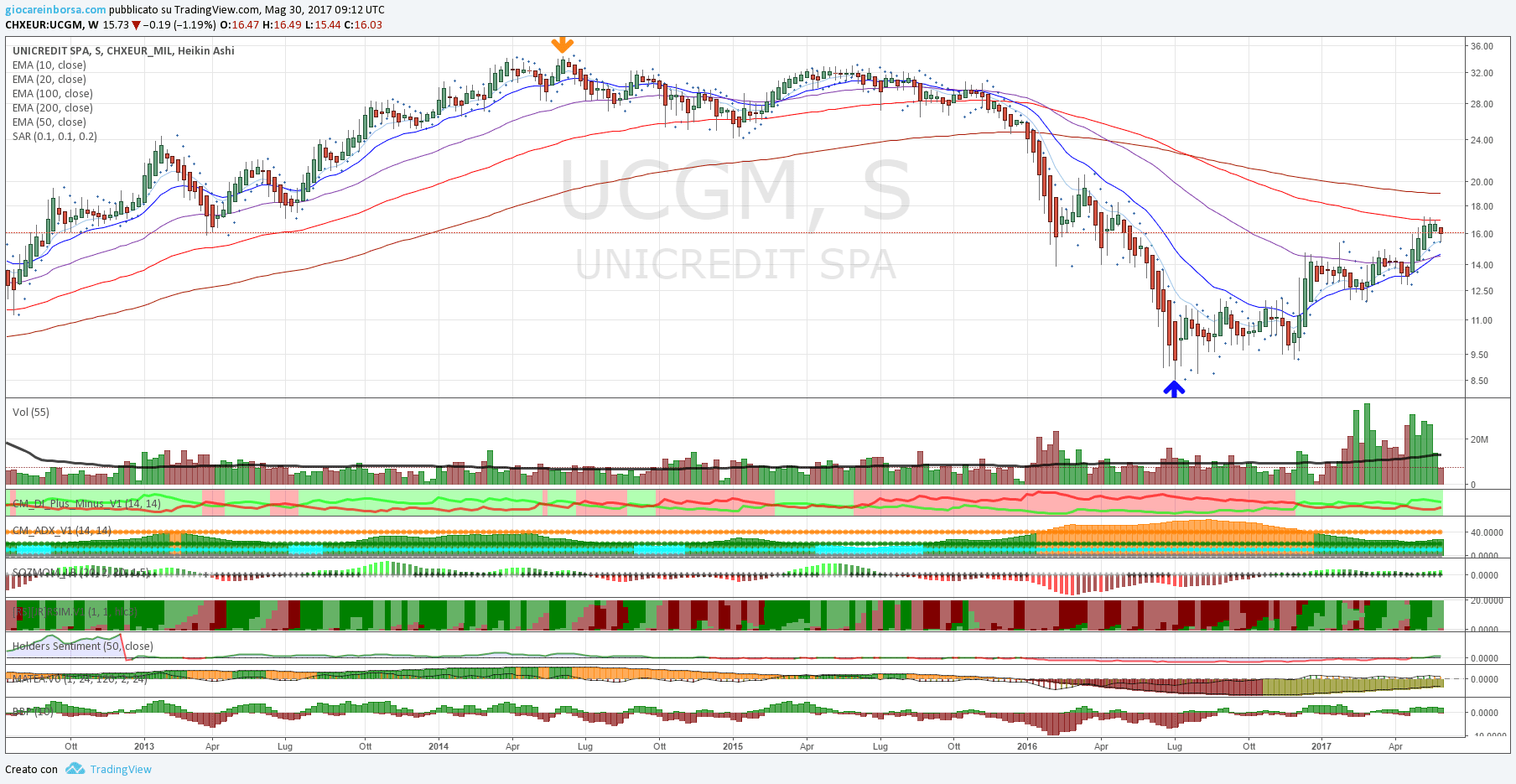
Task: Select the EMA (100, close) legend entry
Action: (53, 93)
